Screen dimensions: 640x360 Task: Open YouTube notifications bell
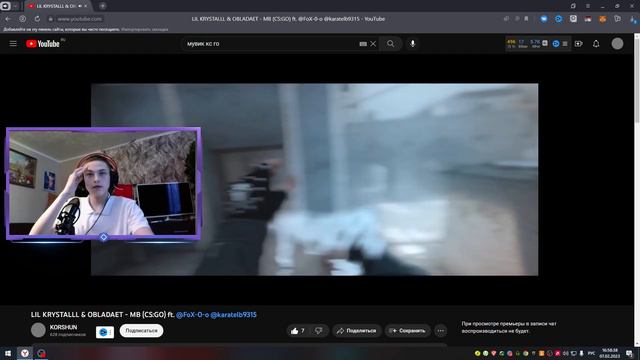tap(596, 44)
